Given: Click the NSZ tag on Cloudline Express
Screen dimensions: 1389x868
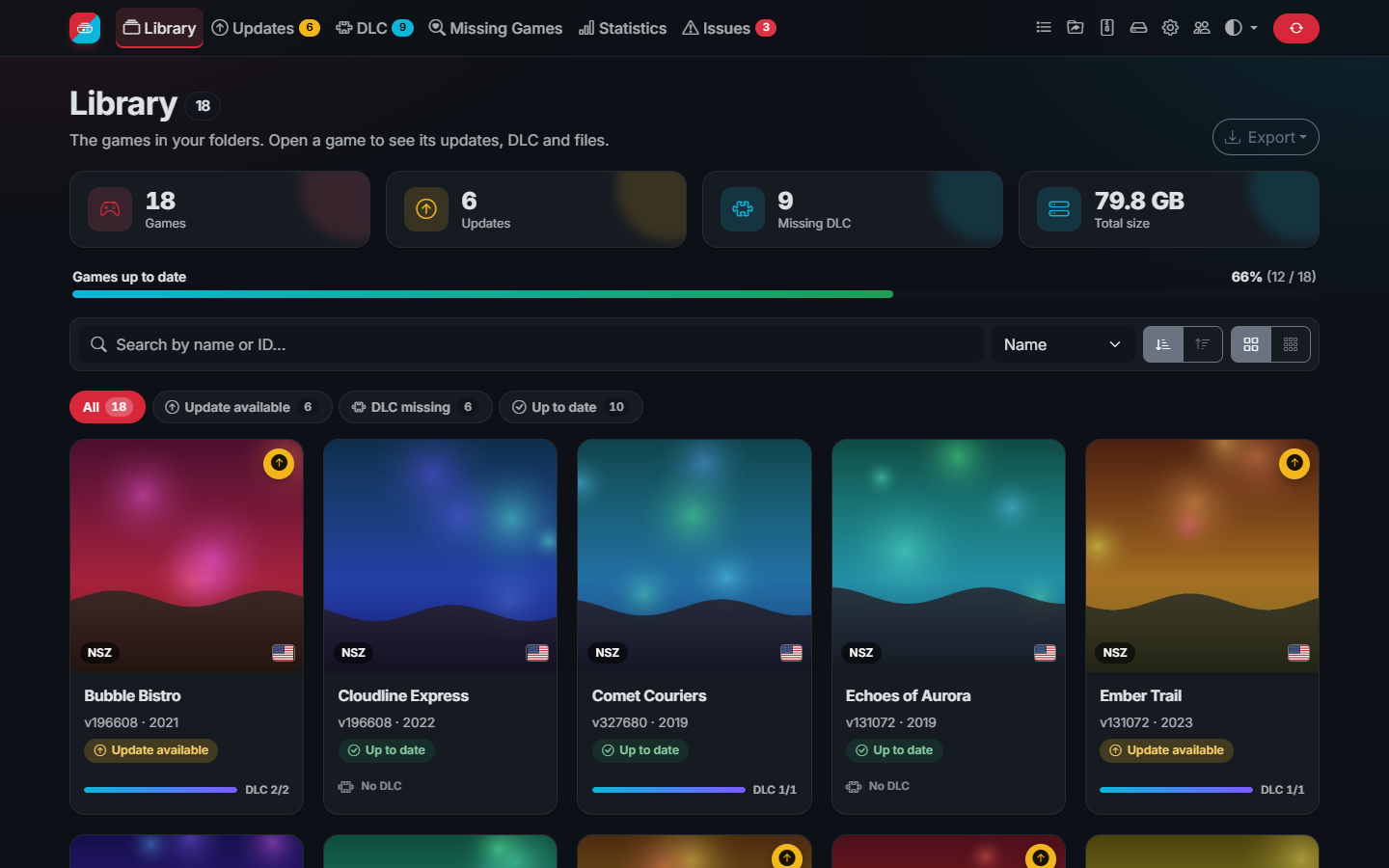Looking at the screenshot, I should (353, 653).
